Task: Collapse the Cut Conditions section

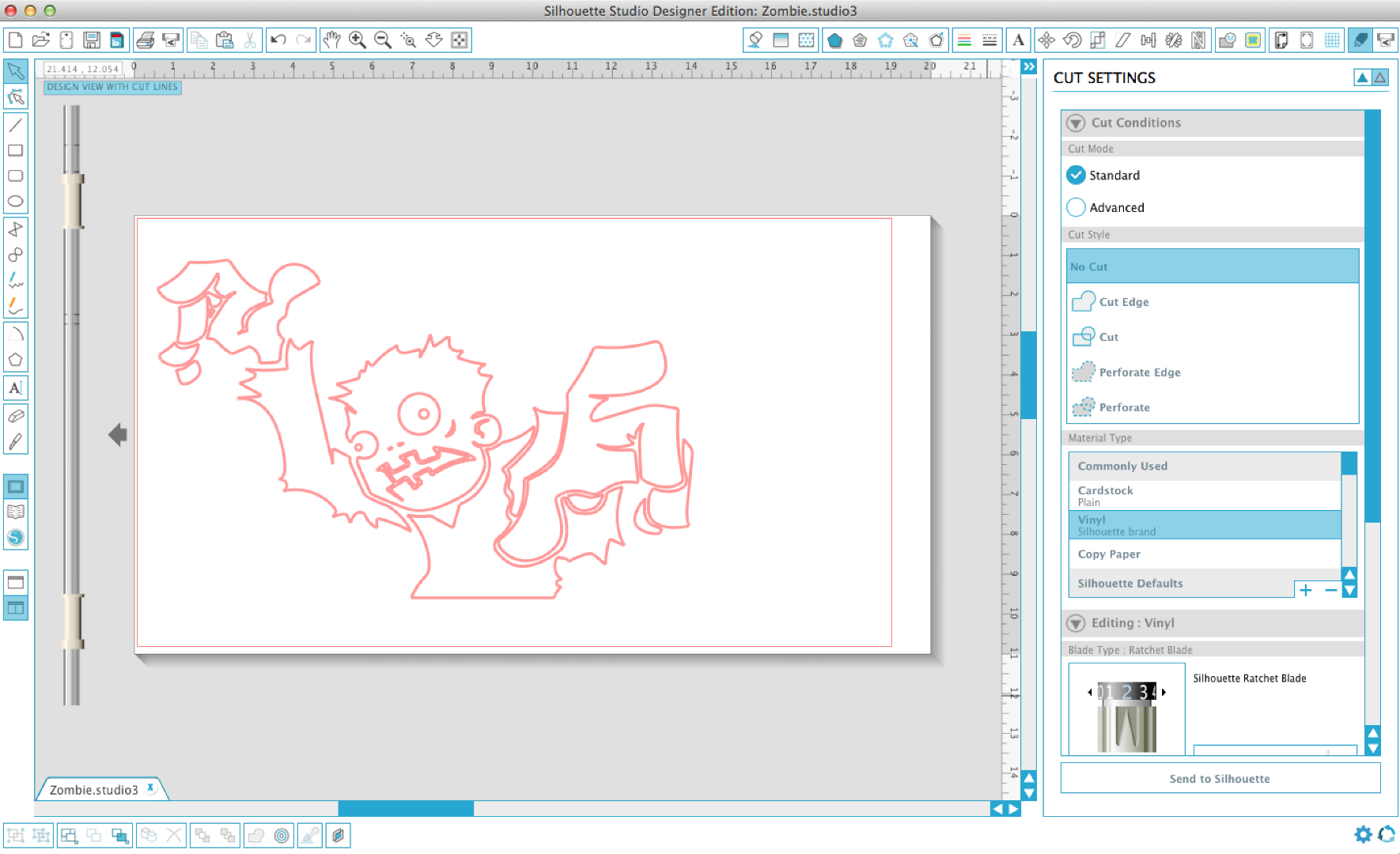Action: pyautogui.click(x=1076, y=123)
